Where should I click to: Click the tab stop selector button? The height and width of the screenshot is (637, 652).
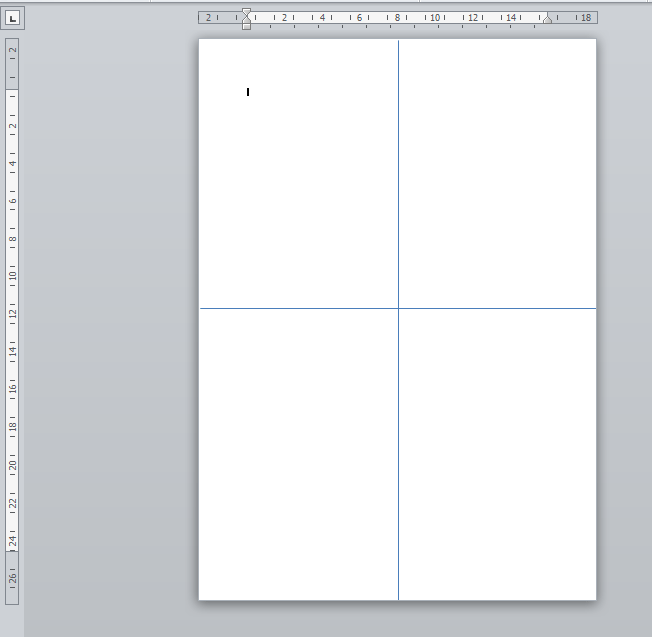(x=12, y=18)
